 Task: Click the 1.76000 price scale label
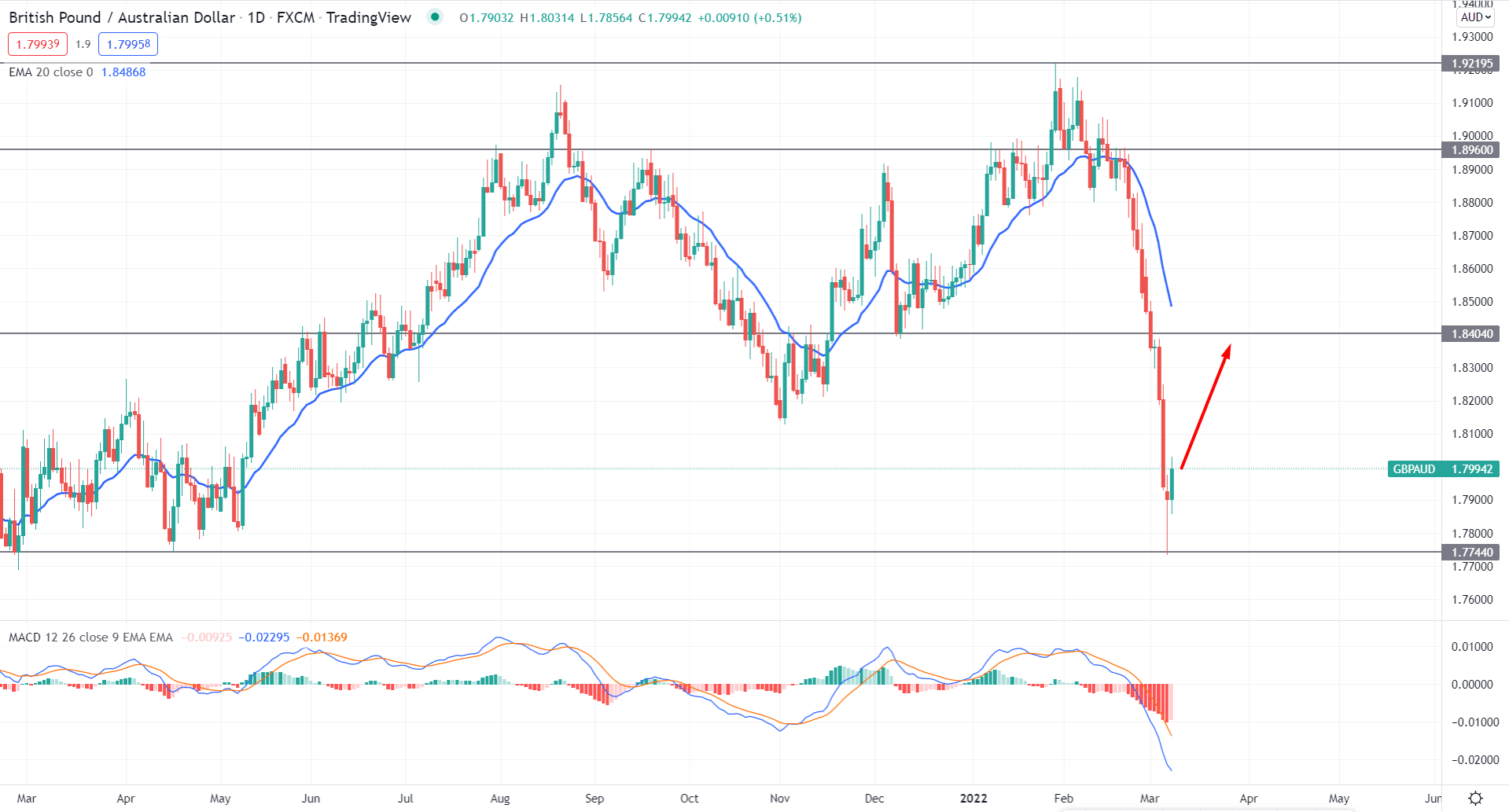[x=1472, y=599]
